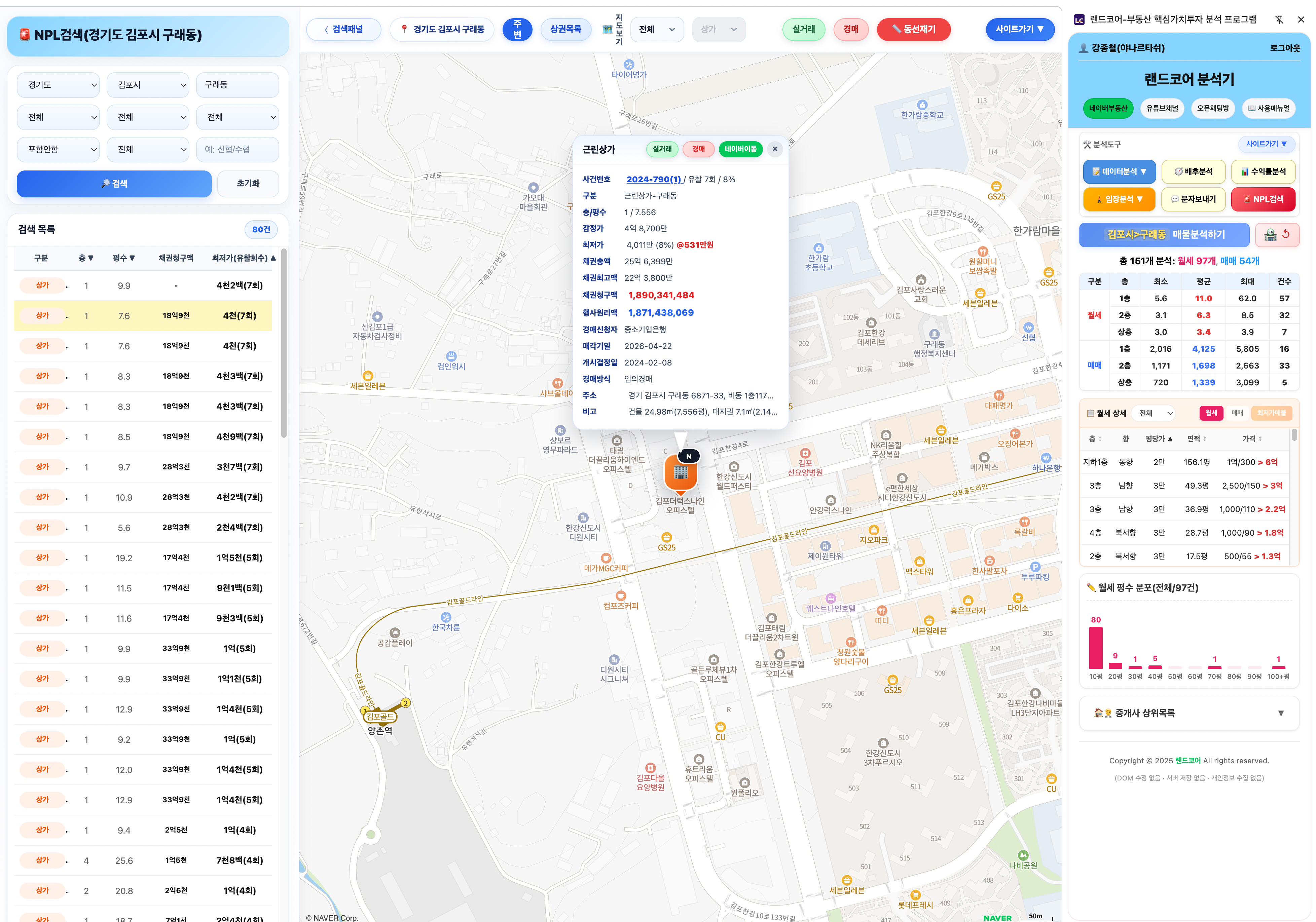Image resolution: width=1316 pixels, height=922 pixels.
Task: Open the 포함안함 dropdown
Action: (58, 150)
